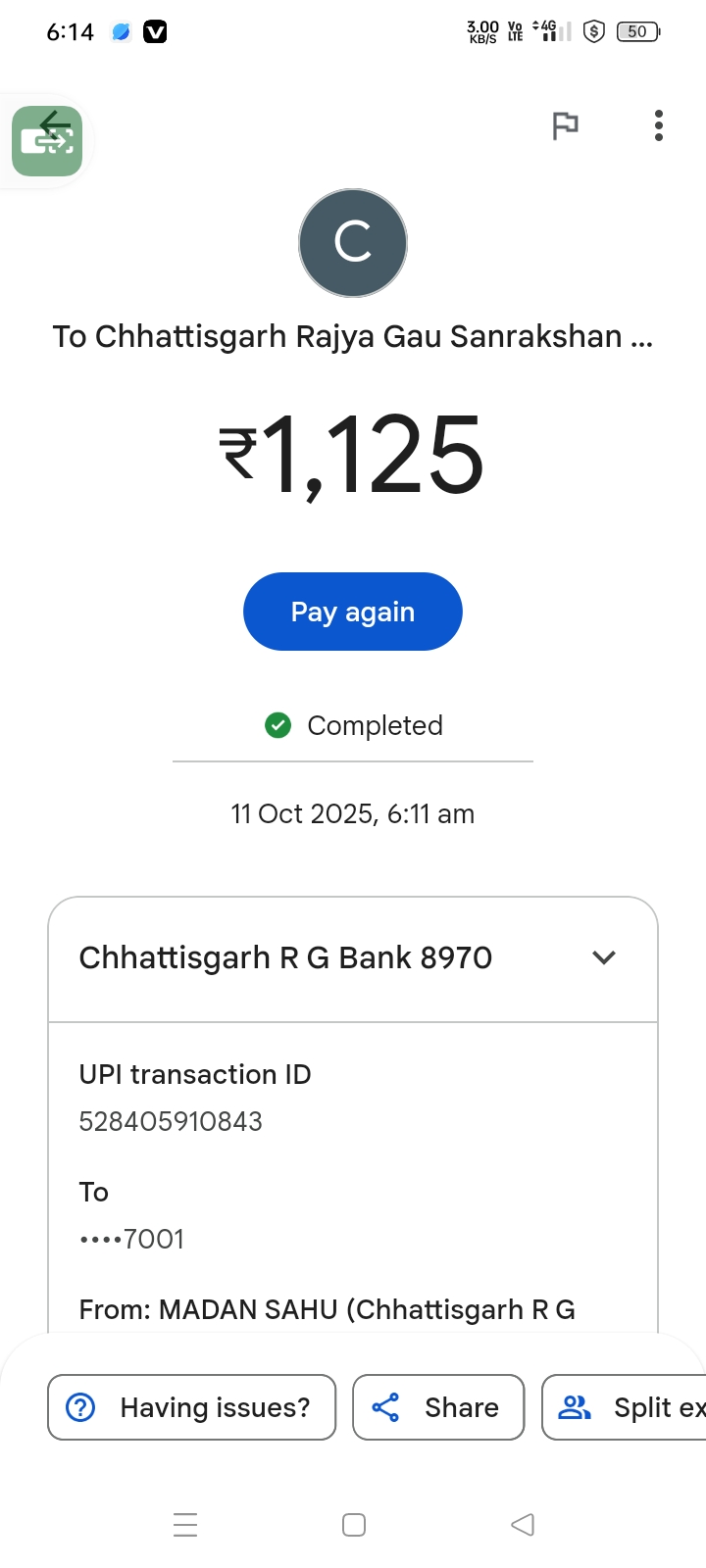
Task: Tap the Pay again button
Action: point(353,612)
